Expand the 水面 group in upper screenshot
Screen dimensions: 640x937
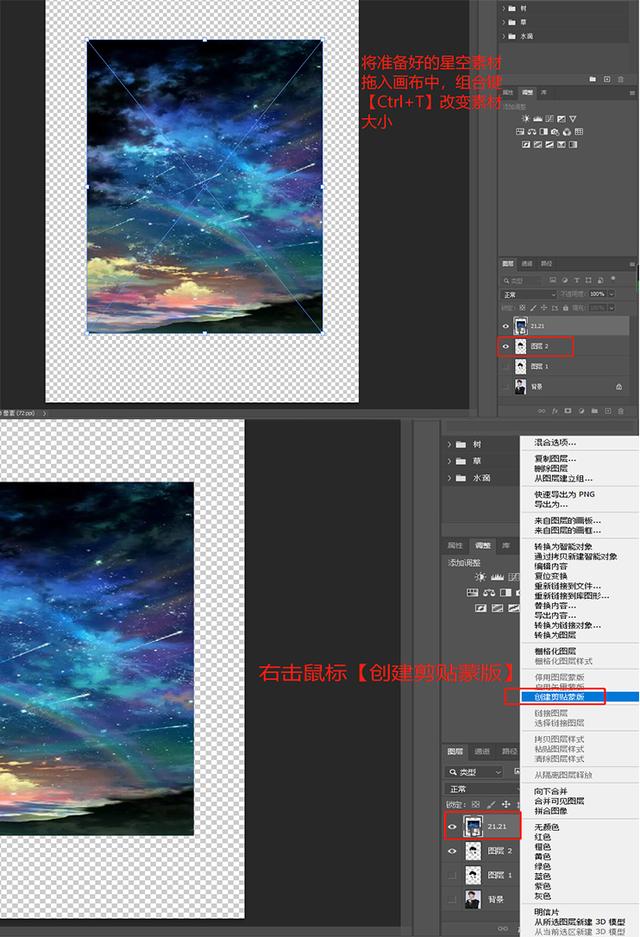[x=503, y=36]
